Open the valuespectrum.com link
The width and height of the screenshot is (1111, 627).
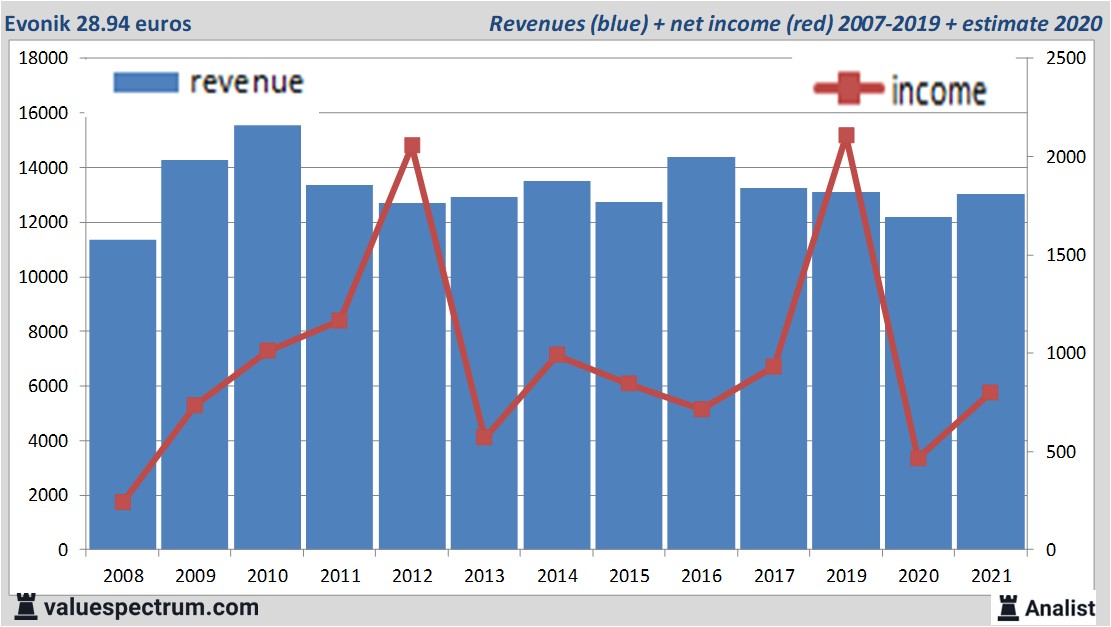(152, 607)
